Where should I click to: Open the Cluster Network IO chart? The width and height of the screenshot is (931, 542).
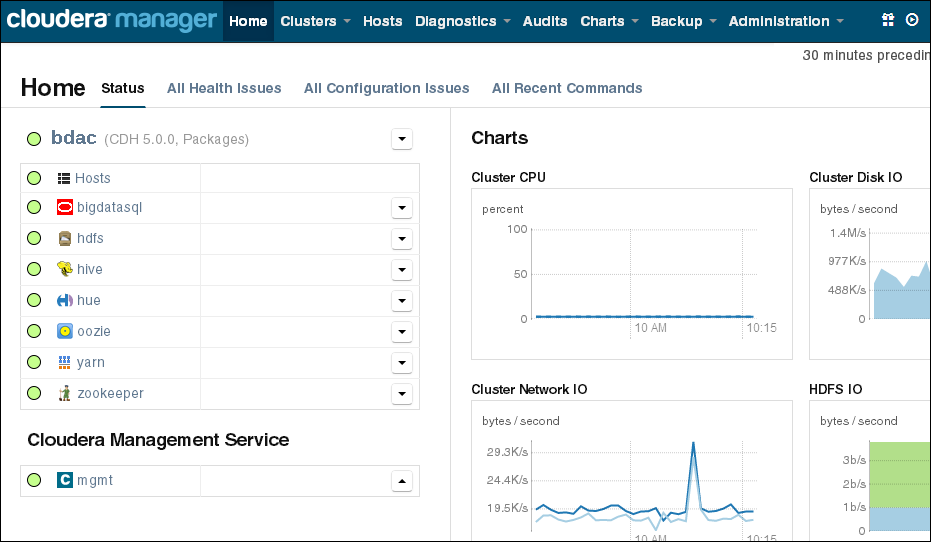point(632,470)
